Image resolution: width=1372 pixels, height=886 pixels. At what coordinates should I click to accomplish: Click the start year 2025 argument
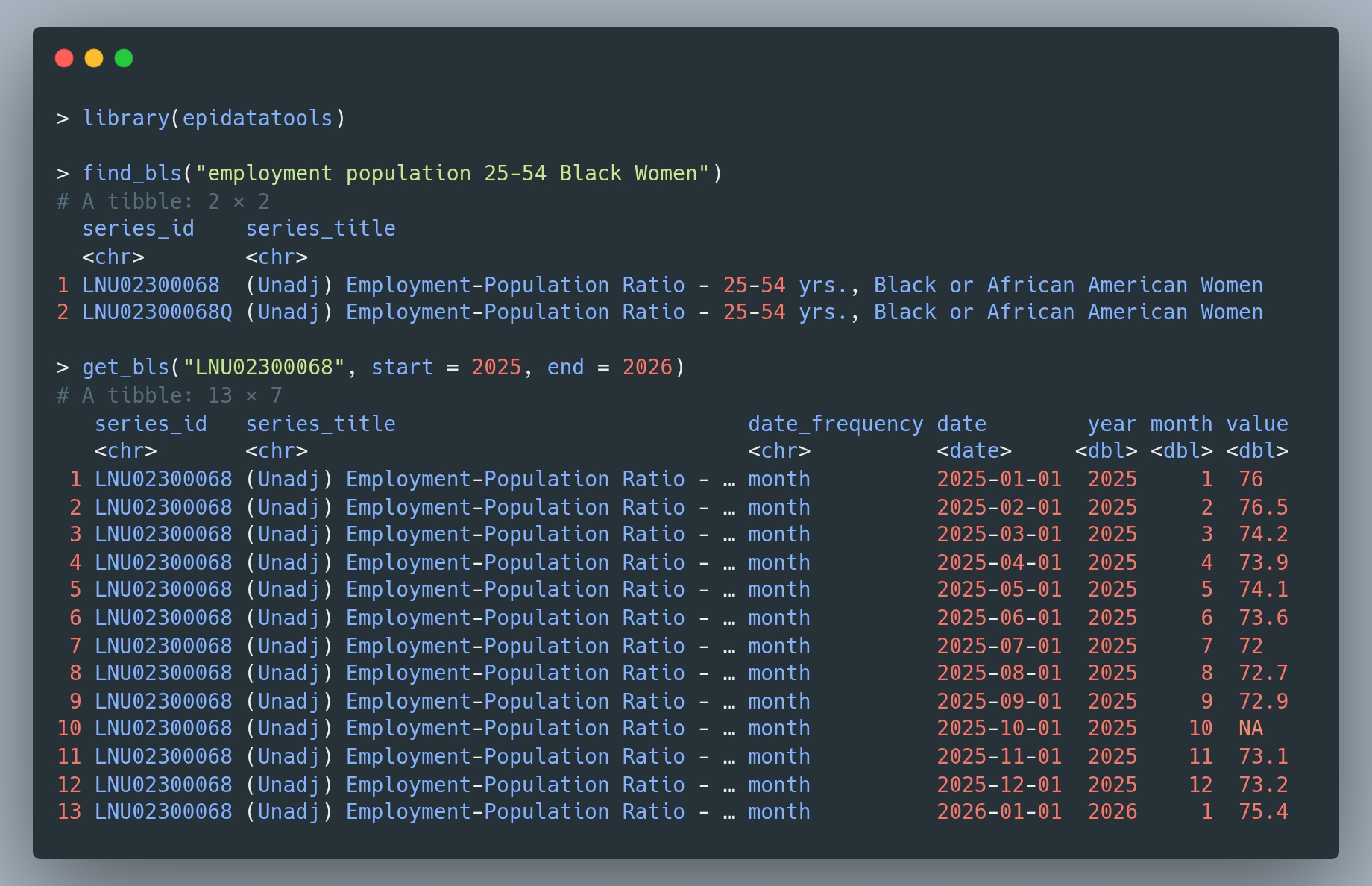pos(496,367)
